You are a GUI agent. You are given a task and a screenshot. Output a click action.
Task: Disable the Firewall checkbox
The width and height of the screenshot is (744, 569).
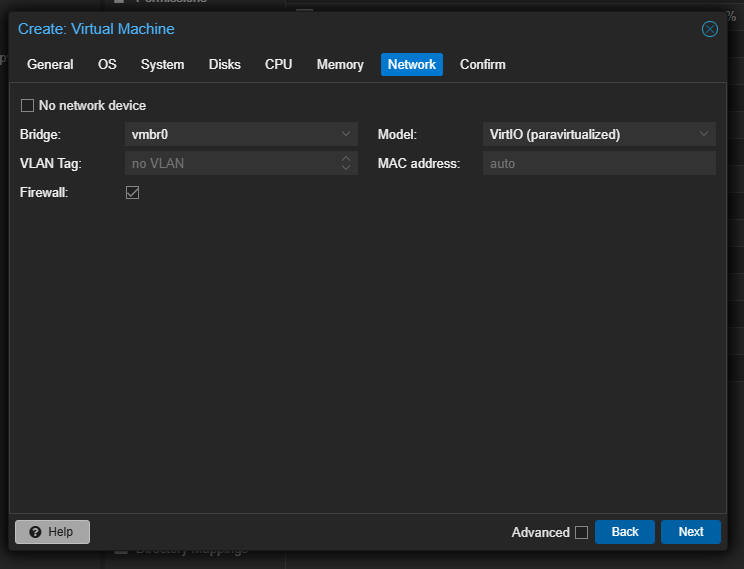coord(132,192)
